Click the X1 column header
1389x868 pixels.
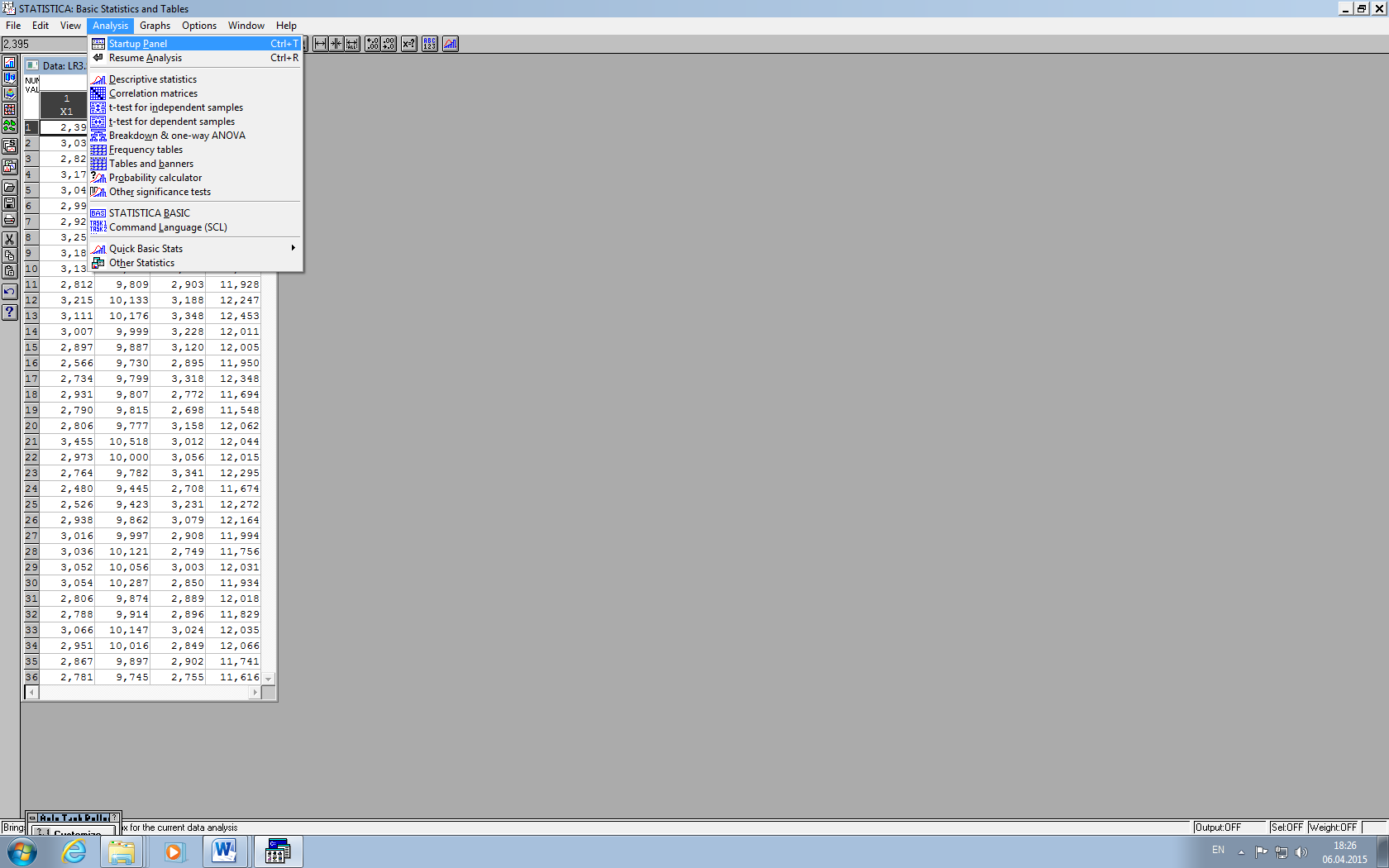coord(64,105)
